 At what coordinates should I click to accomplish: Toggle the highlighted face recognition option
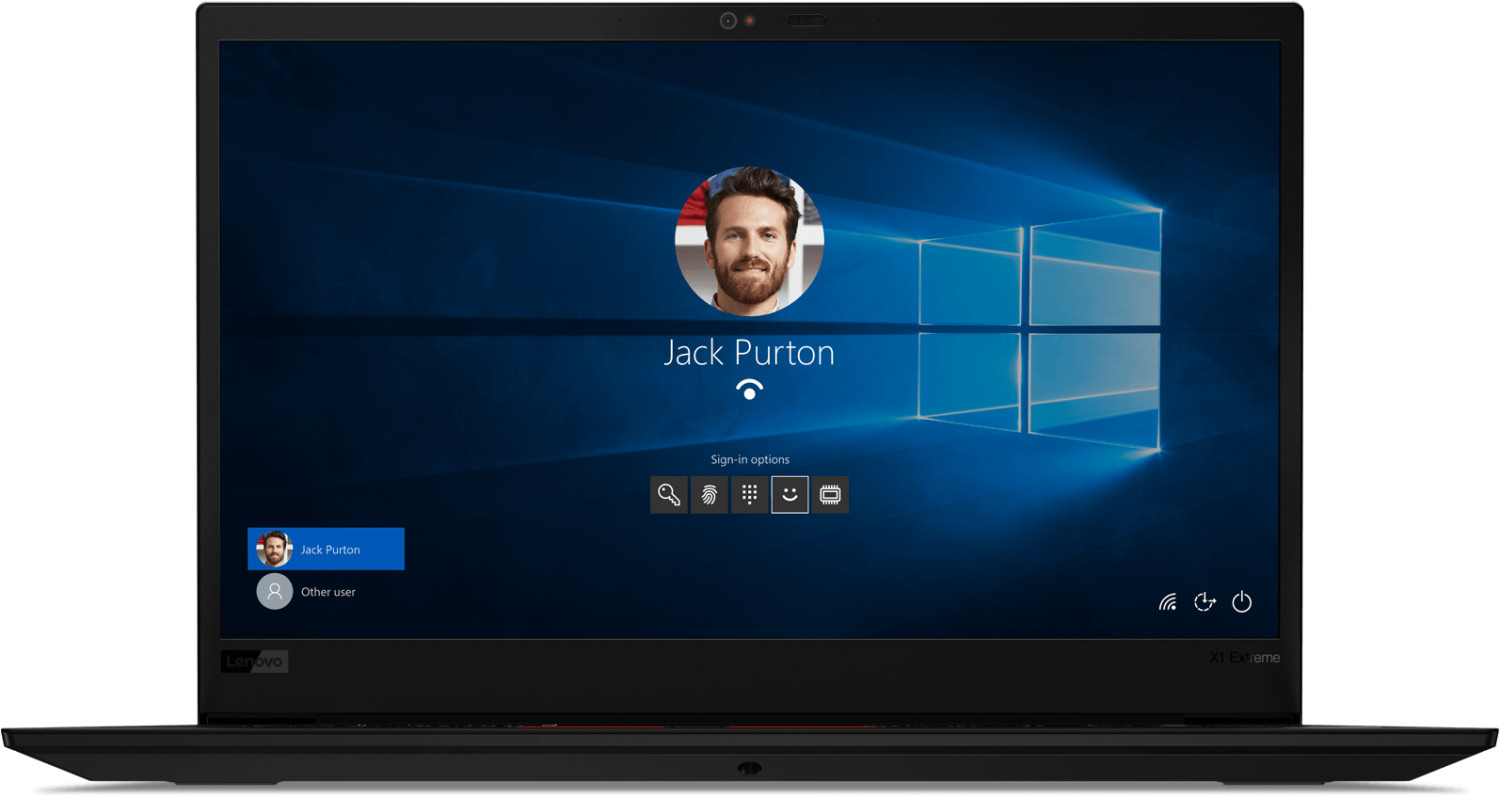point(789,494)
